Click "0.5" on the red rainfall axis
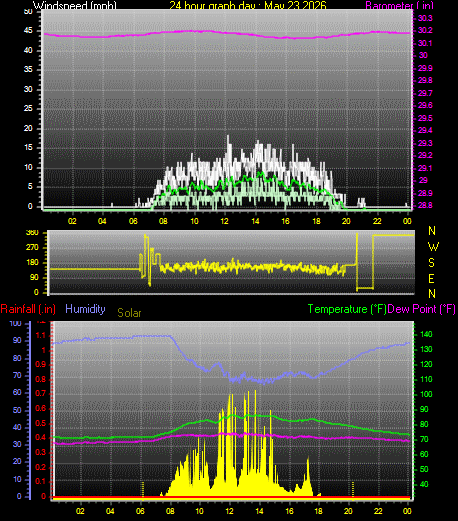Image resolution: width=458 pixels, height=521 pixels. (41, 423)
